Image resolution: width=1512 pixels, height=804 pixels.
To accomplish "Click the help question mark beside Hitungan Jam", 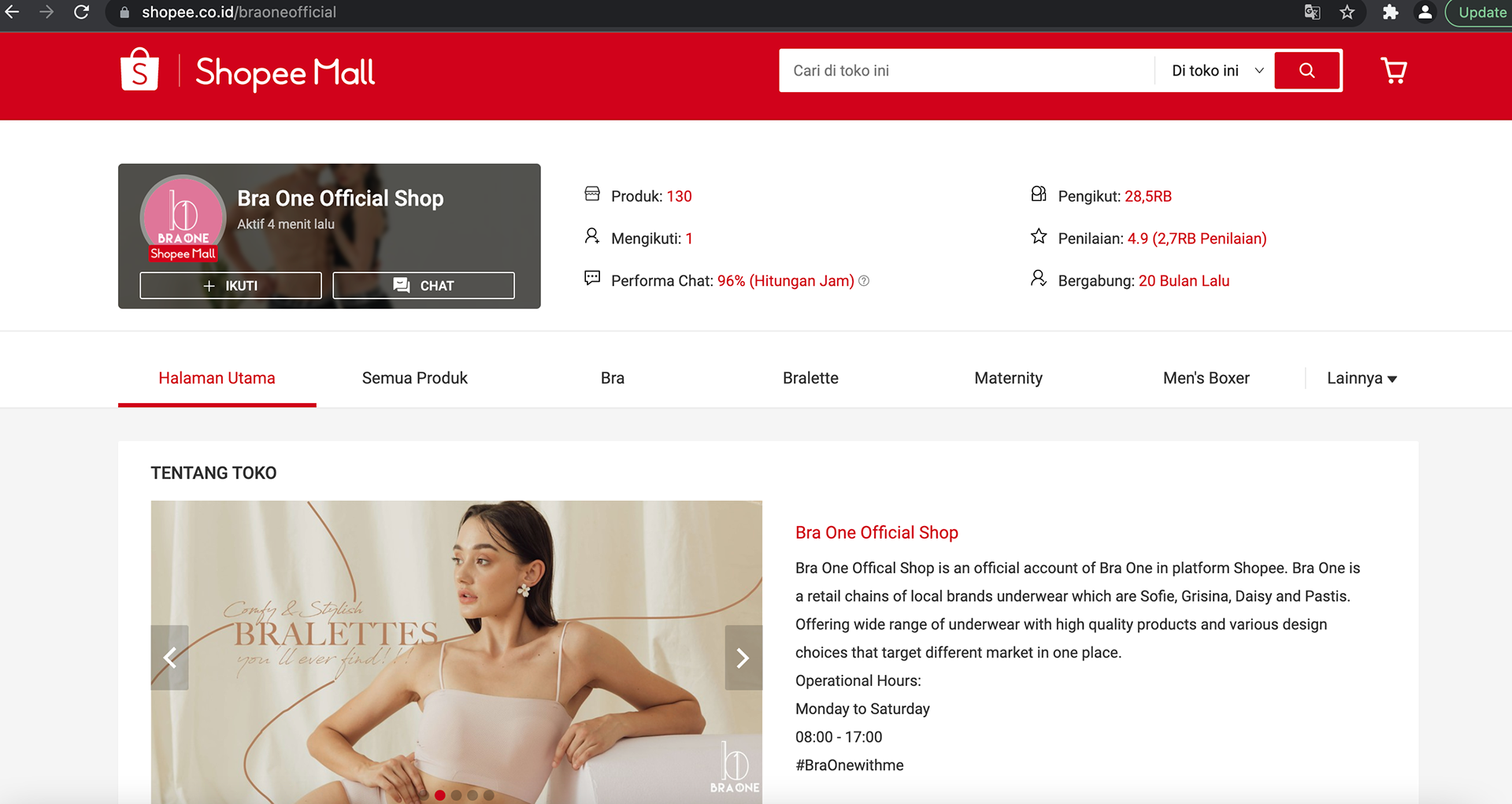I will (x=864, y=281).
